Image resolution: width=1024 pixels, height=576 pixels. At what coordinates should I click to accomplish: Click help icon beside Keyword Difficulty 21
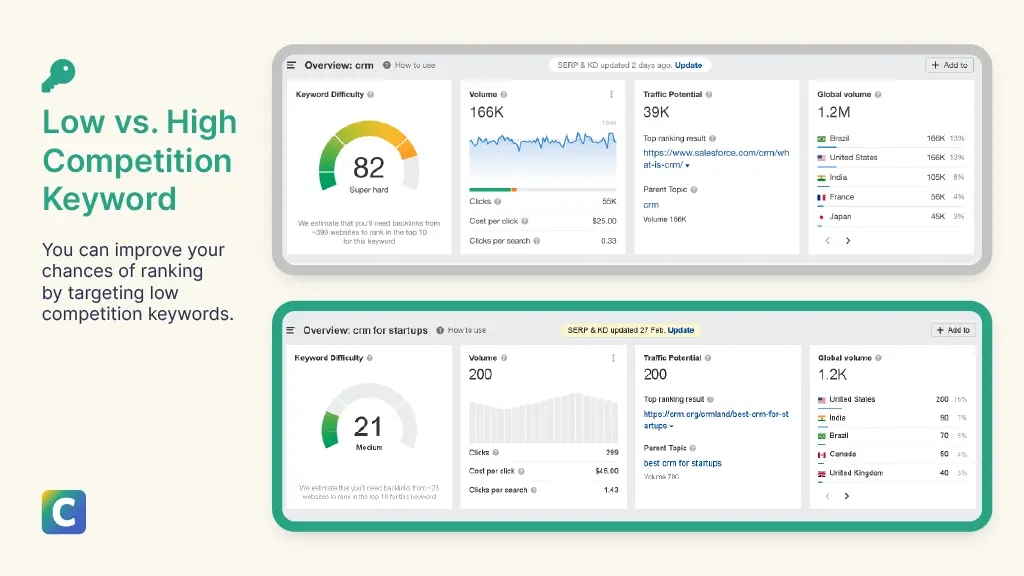tap(370, 358)
